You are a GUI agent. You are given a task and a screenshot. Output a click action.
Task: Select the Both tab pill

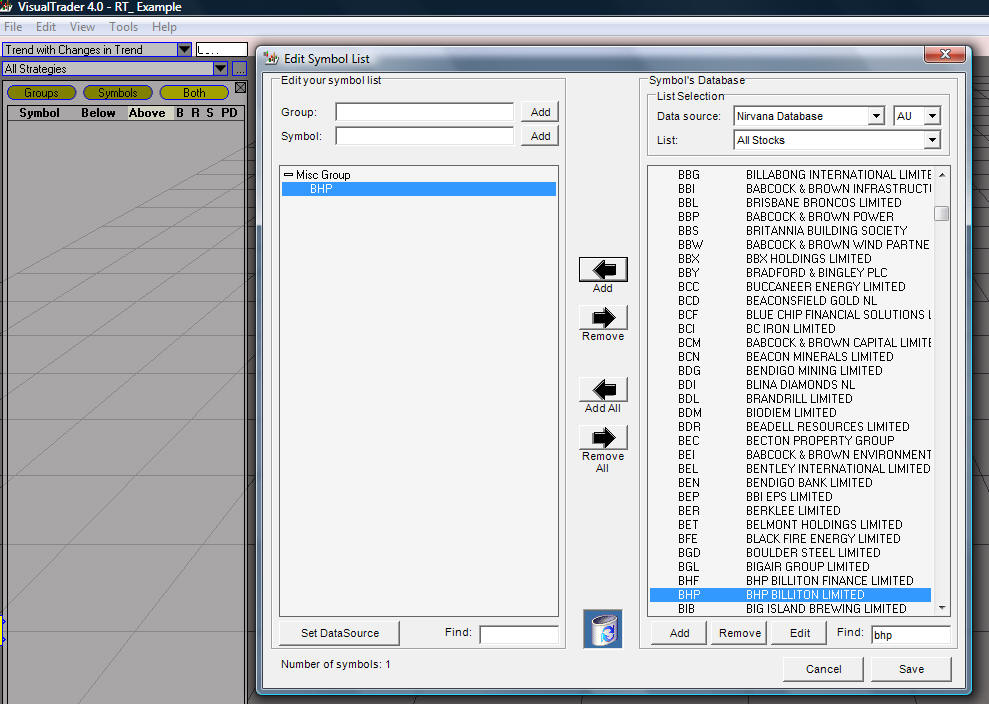click(x=194, y=93)
